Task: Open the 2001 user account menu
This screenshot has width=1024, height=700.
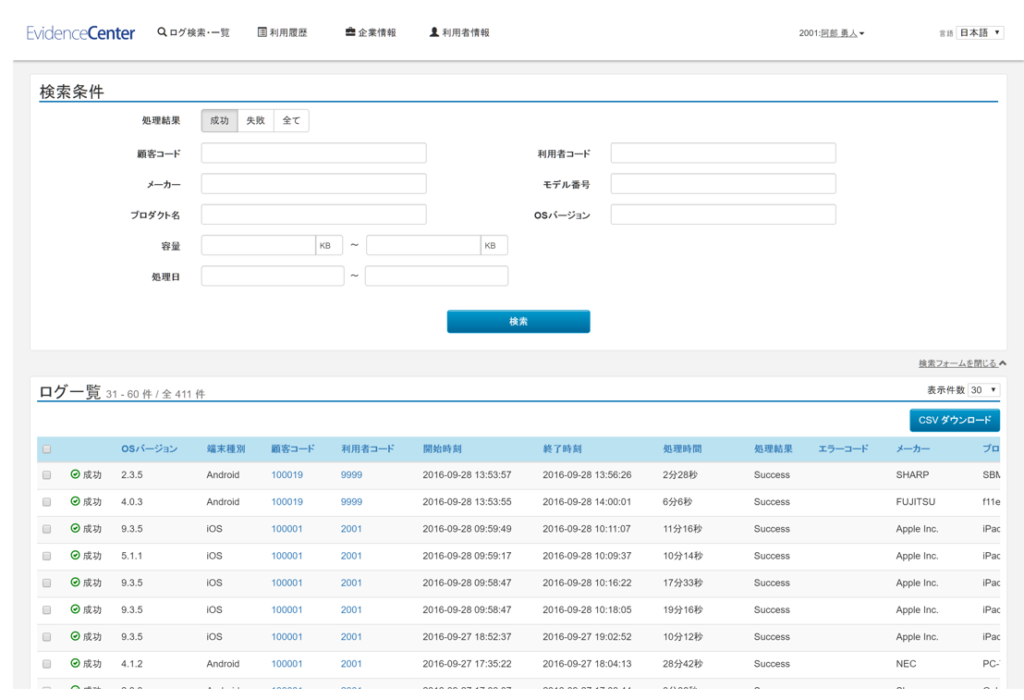Action: 831,33
